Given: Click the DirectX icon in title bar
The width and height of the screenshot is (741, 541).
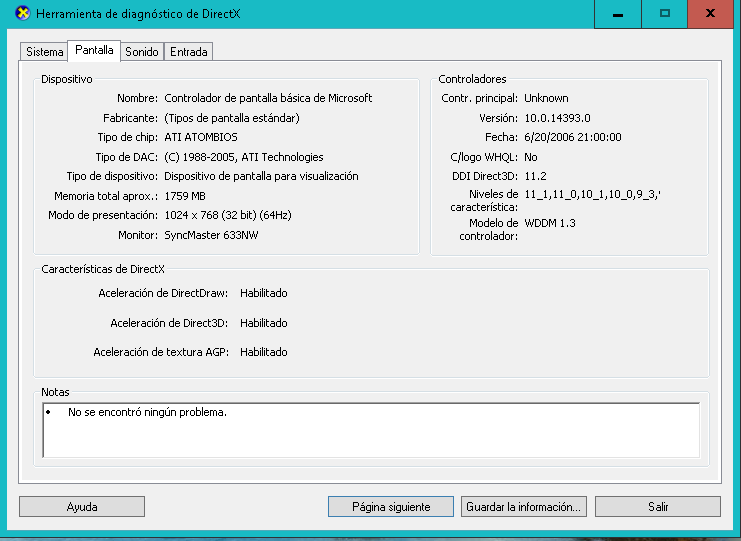Looking at the screenshot, I should pos(22,13).
